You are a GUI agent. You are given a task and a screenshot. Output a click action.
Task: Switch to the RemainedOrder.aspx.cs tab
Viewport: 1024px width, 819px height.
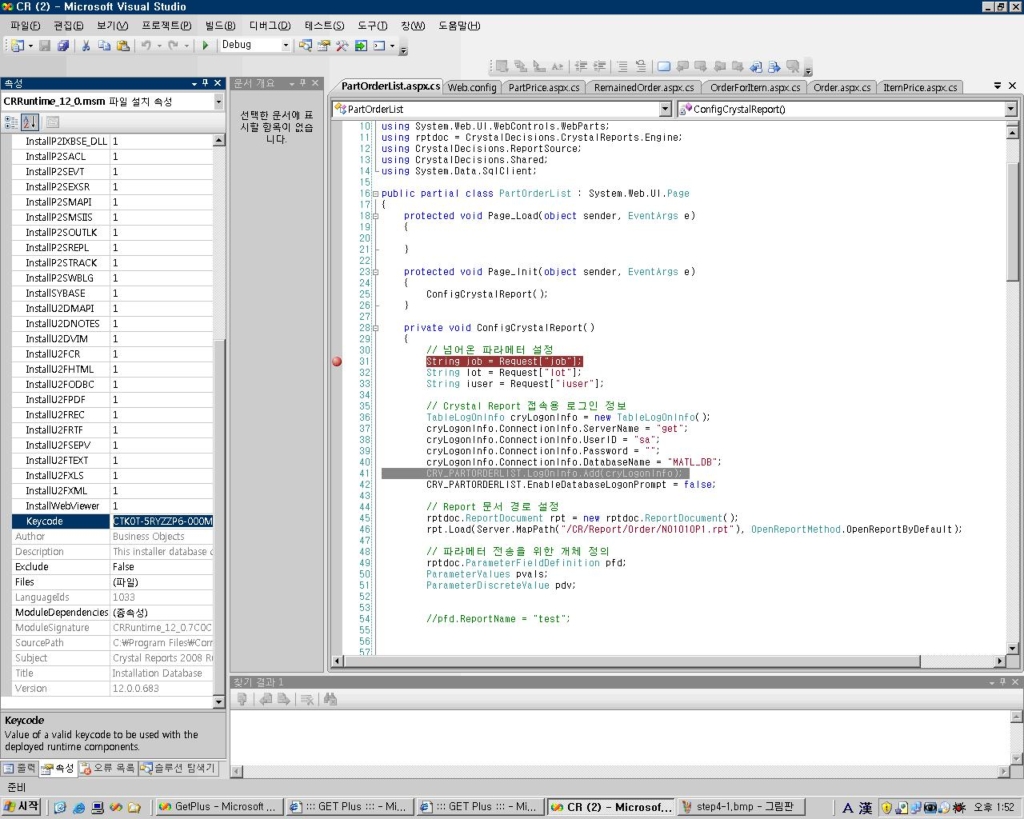(644, 88)
